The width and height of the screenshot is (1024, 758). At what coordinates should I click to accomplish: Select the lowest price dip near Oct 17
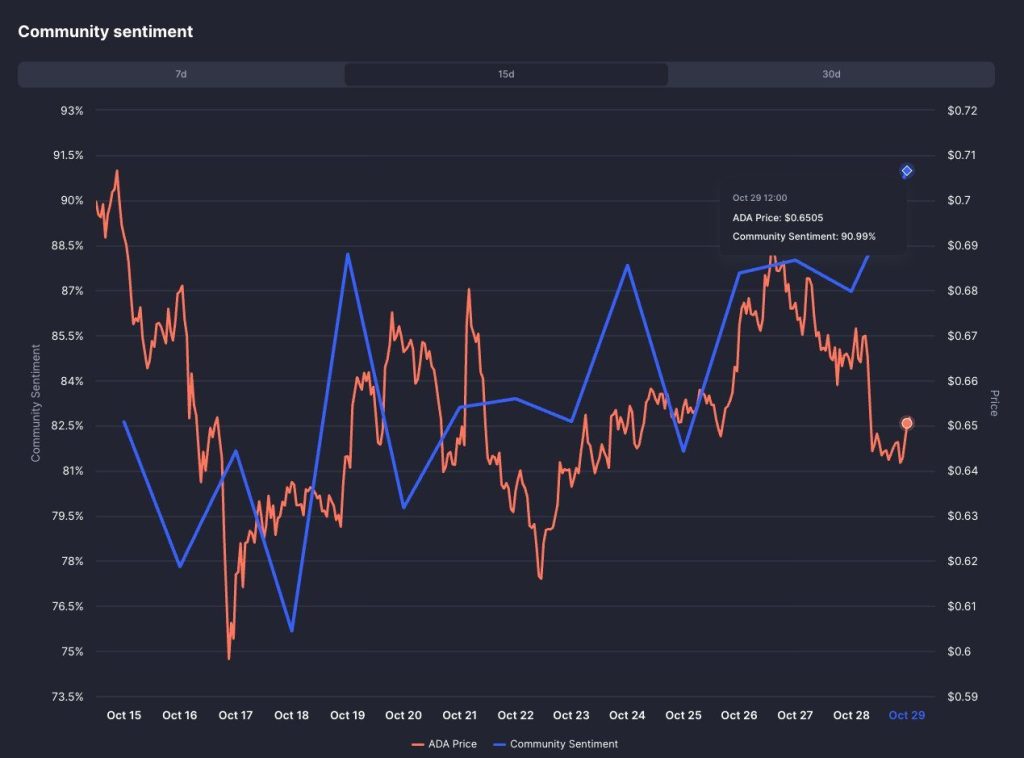coord(230,658)
